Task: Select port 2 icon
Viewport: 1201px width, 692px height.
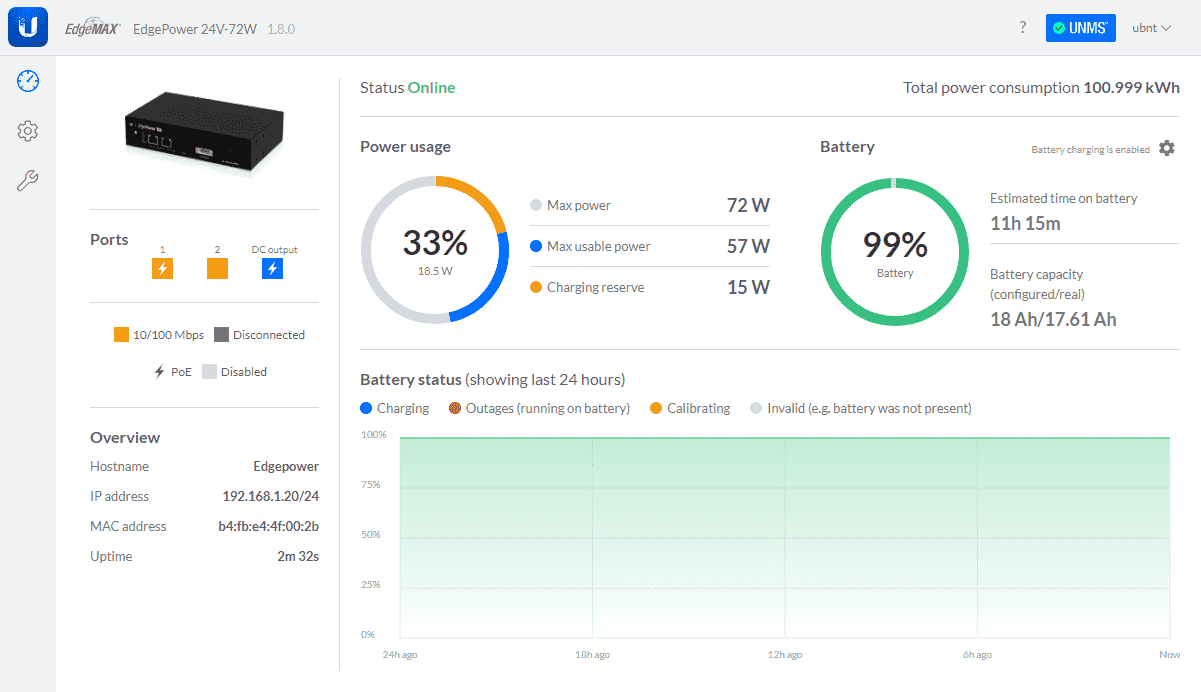Action: pos(217,268)
